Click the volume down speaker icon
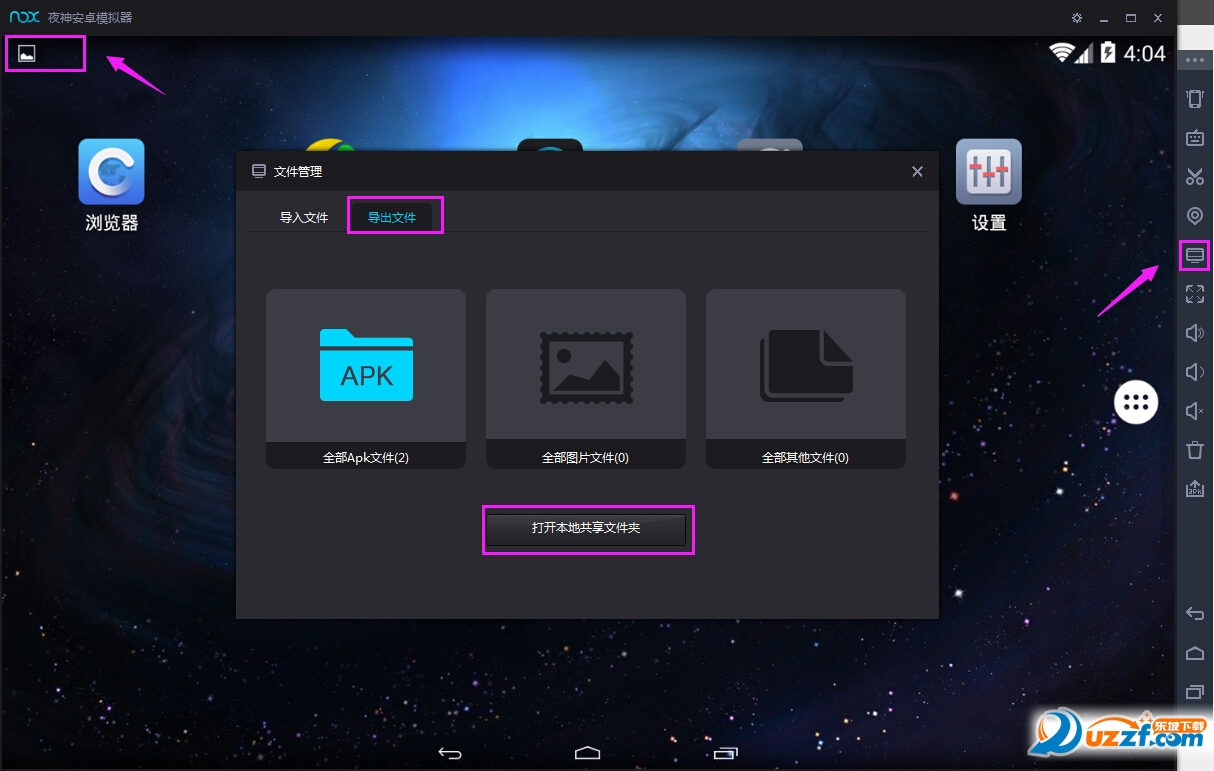 point(1194,372)
